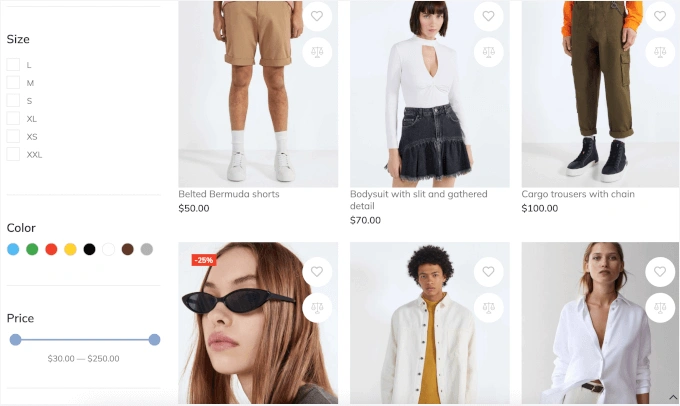Compare the Belted Bermuda shorts item

pos(317,52)
